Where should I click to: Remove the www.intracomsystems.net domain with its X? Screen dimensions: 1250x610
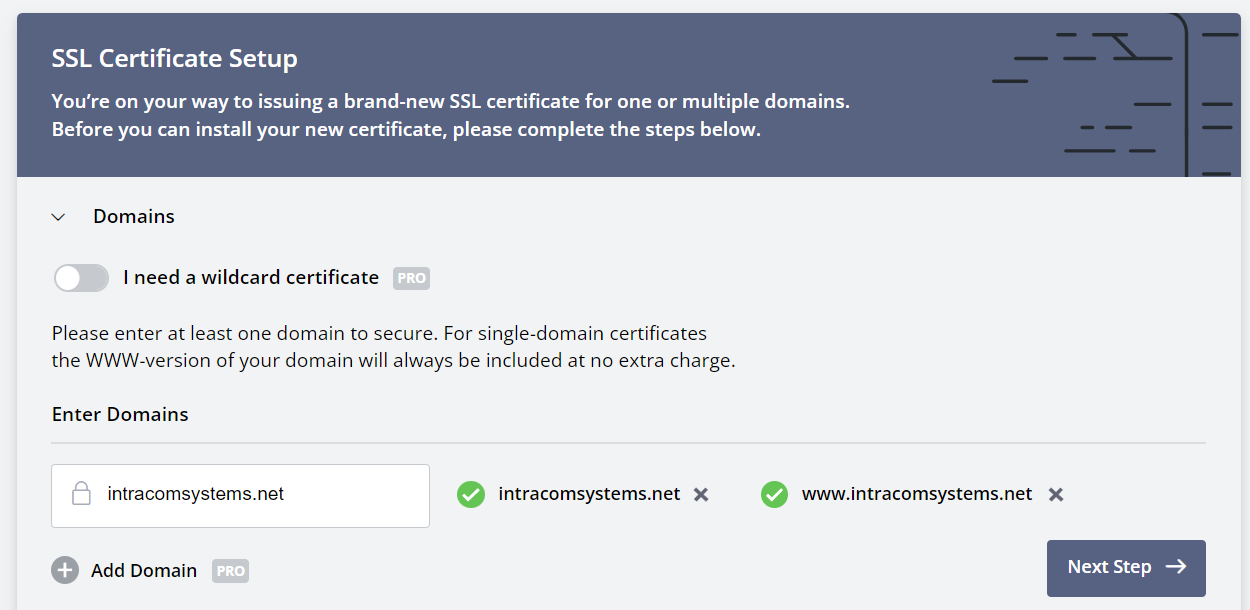pyautogui.click(x=1056, y=494)
